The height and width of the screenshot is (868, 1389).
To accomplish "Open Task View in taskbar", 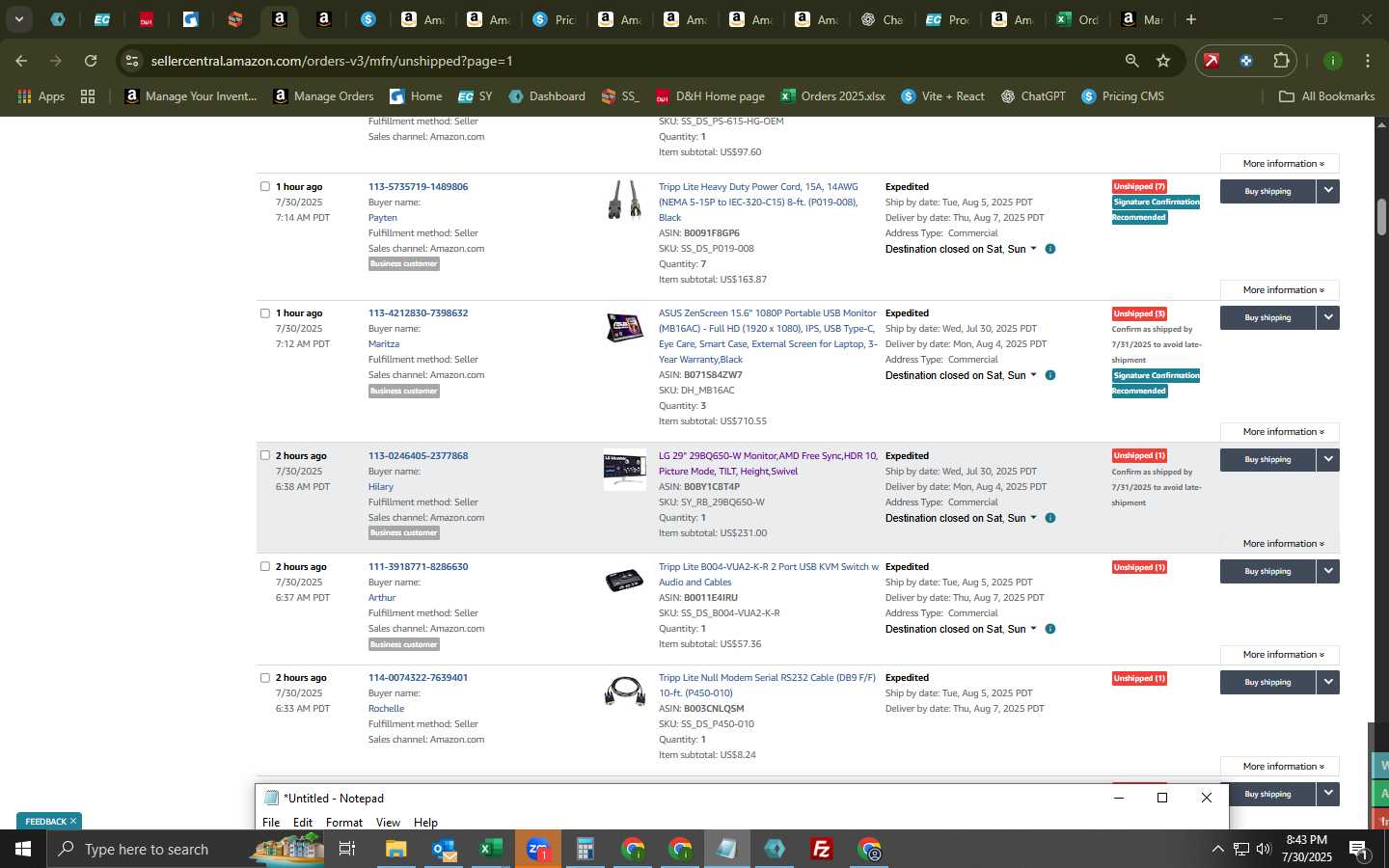I will [x=347, y=849].
